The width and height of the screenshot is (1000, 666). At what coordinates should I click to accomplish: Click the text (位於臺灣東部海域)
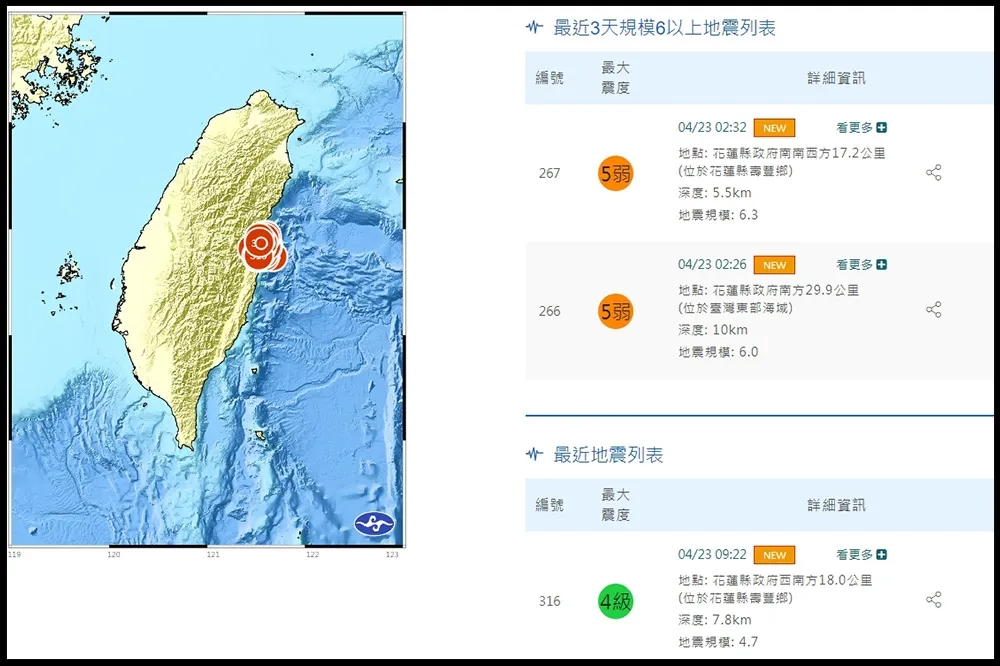point(735,308)
